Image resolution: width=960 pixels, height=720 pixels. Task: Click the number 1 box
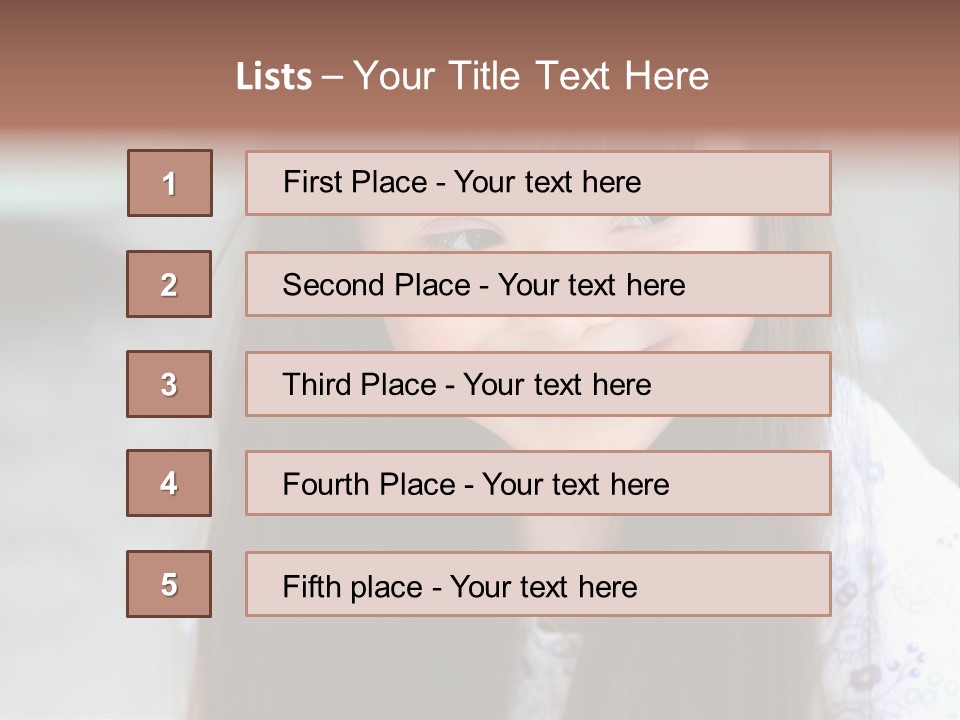[170, 183]
